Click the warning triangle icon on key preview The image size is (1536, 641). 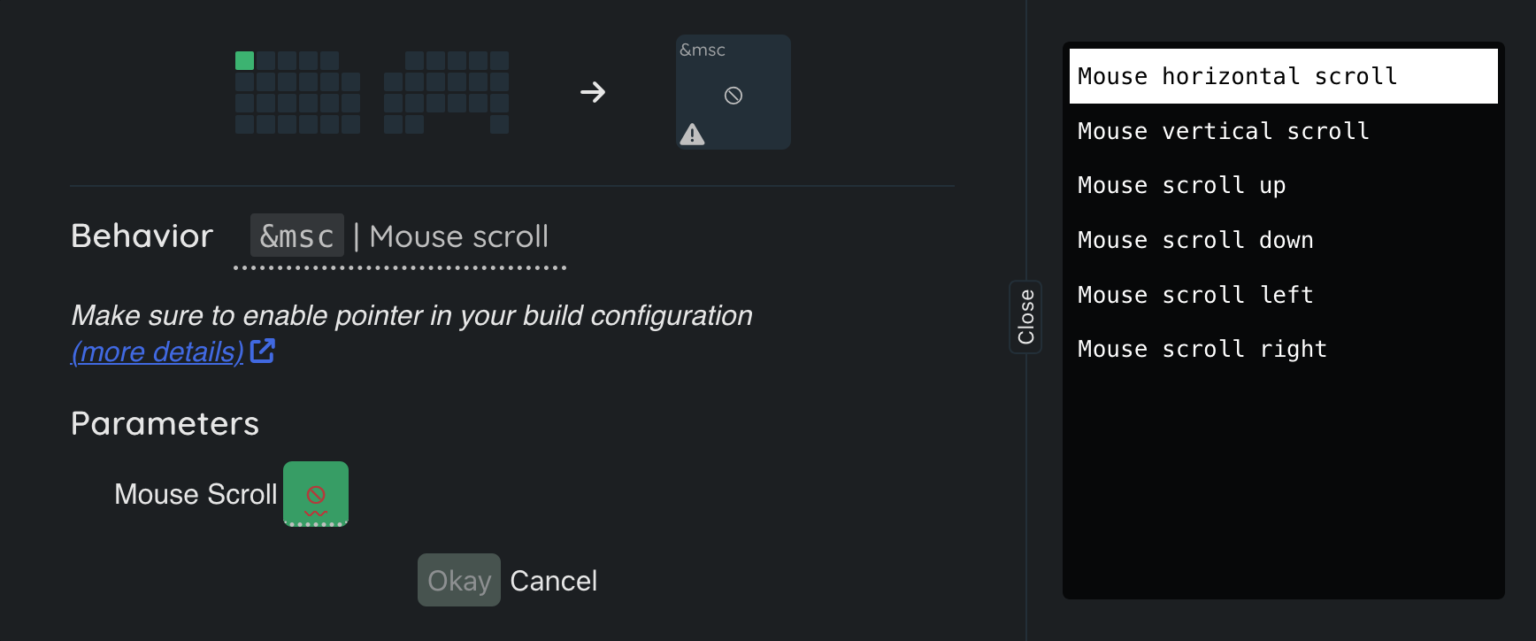692,134
